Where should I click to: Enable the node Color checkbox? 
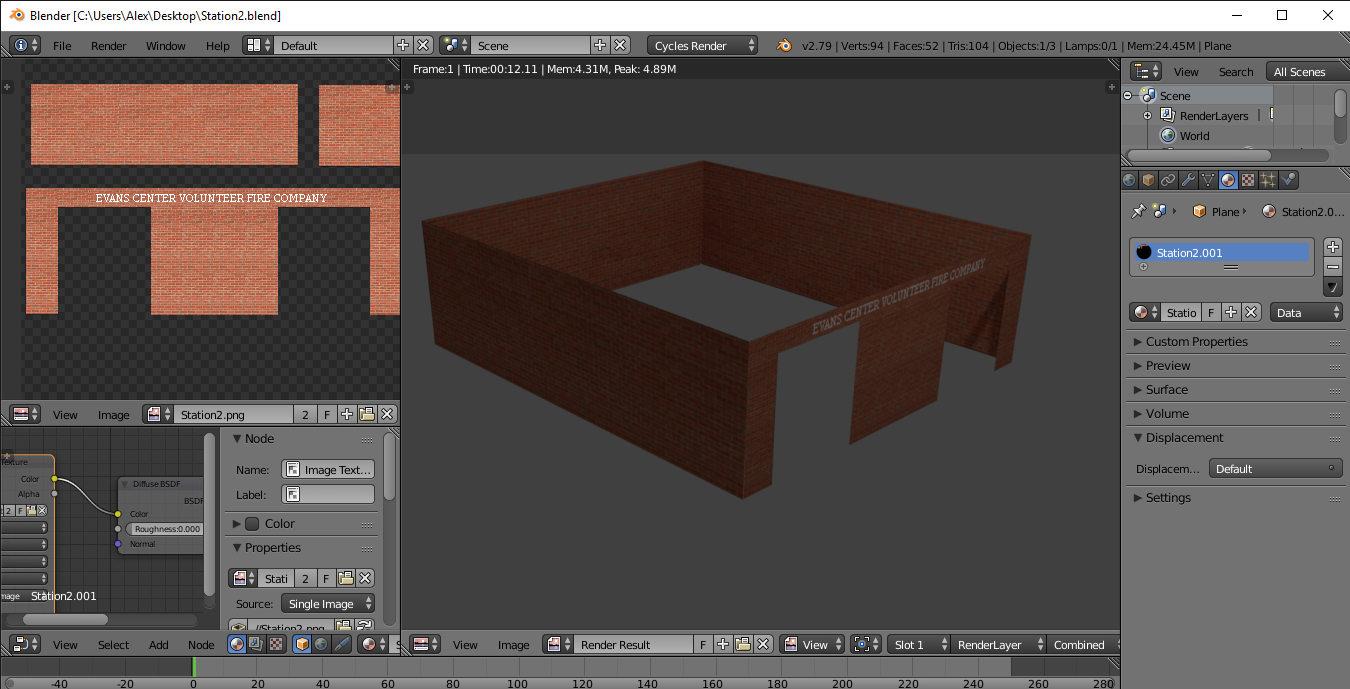coord(252,524)
